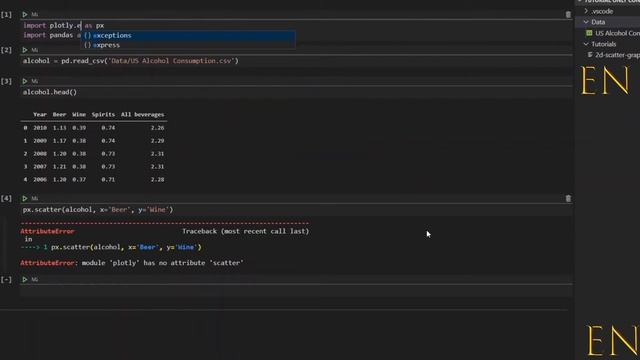
Task: Click the 'Spirits' column header
Action: [x=103, y=115]
